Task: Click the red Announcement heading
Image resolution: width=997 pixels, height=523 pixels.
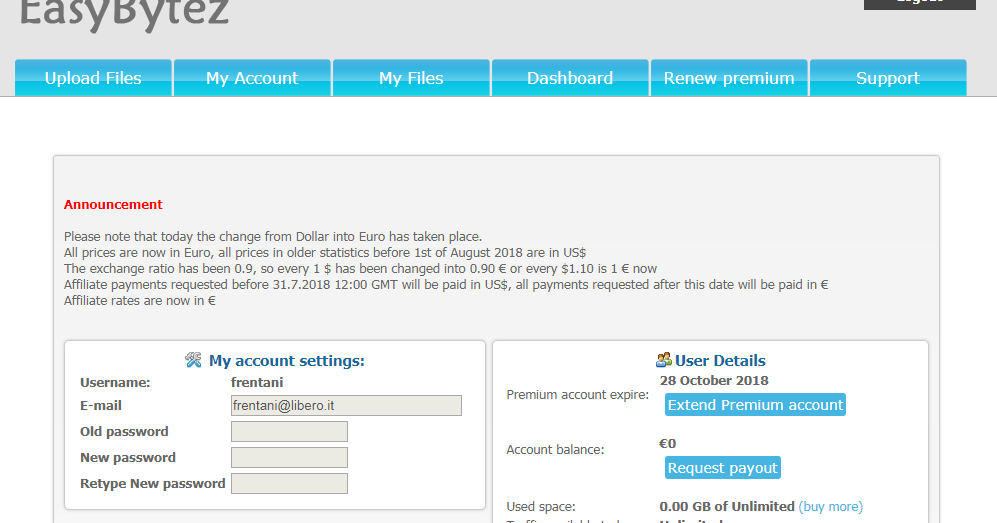Action: tap(113, 205)
